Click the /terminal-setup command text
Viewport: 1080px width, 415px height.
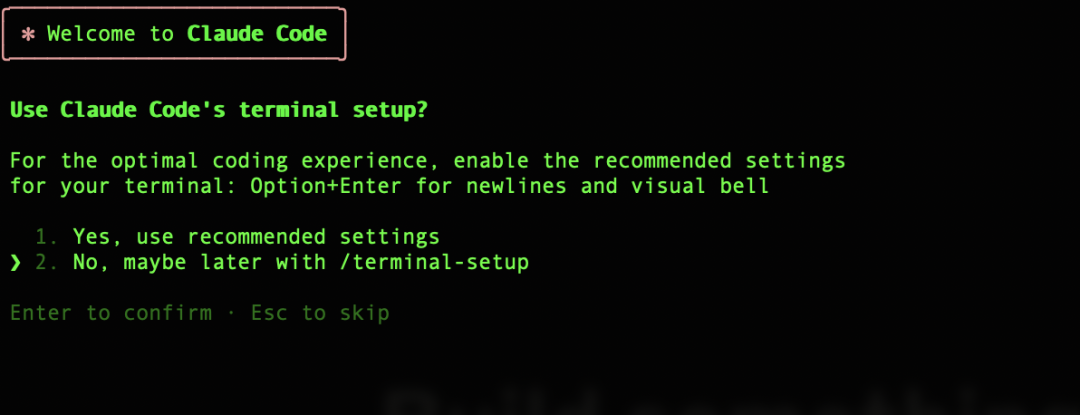(435, 263)
